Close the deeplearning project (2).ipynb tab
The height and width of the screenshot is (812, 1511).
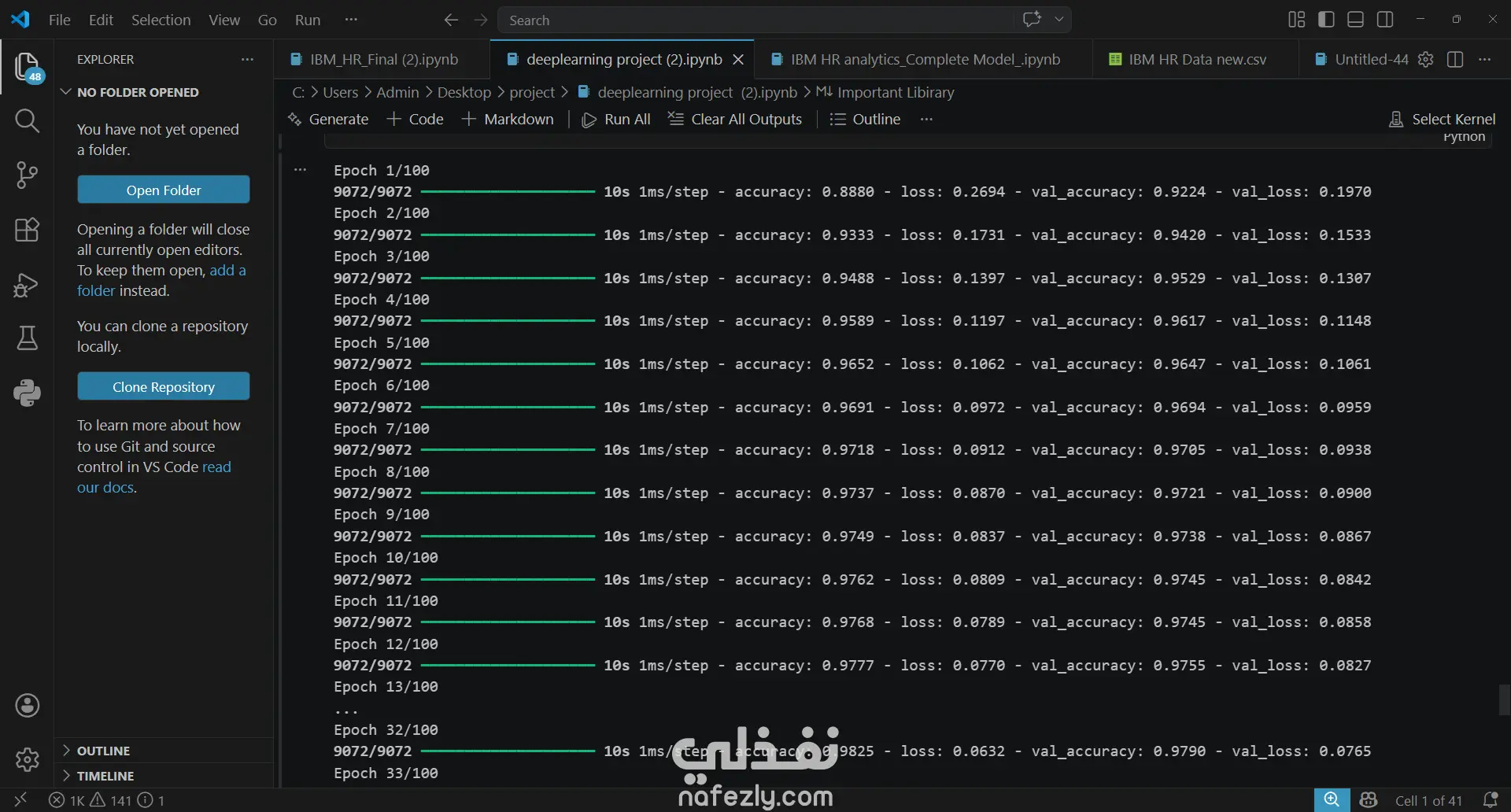[x=738, y=59]
